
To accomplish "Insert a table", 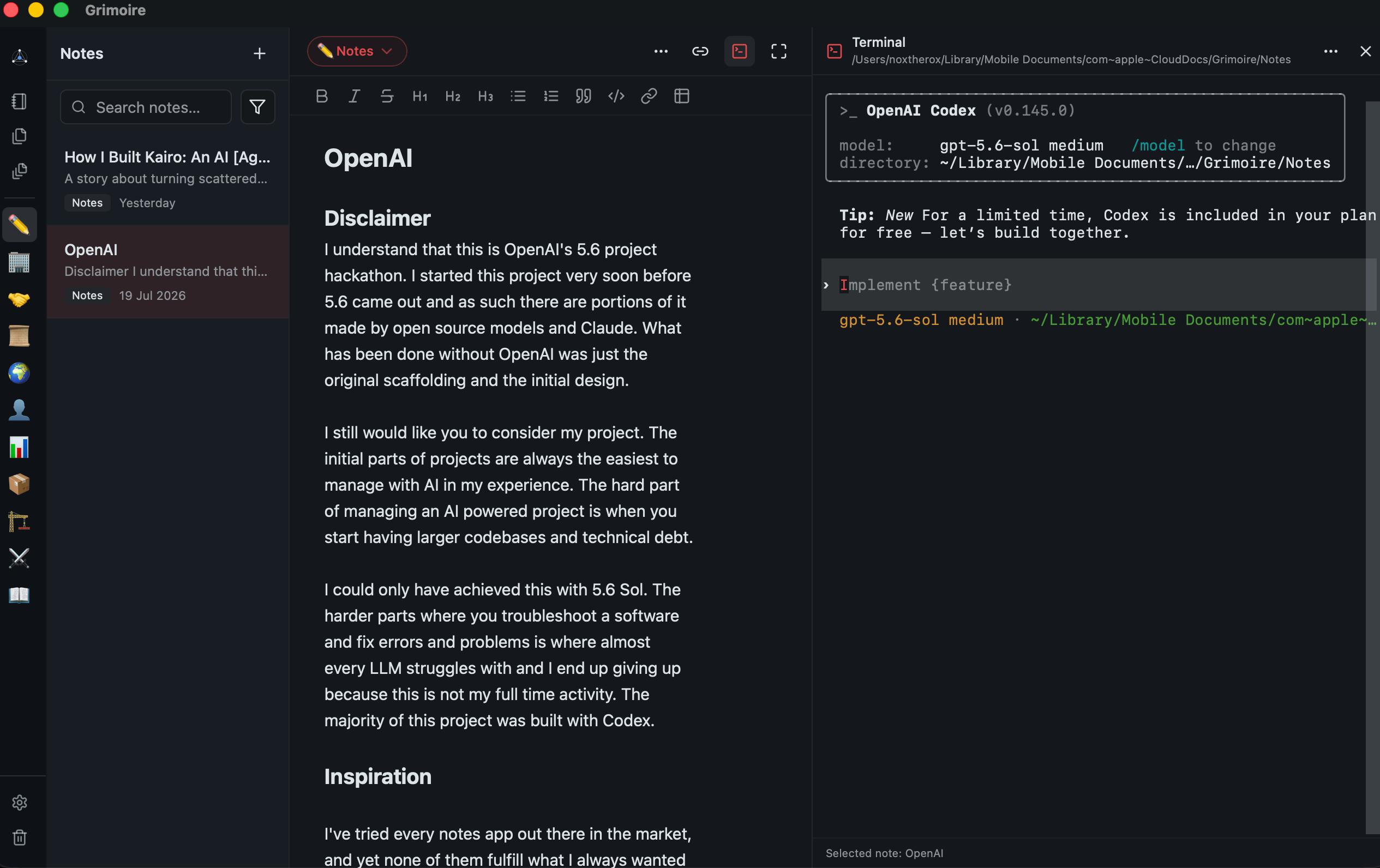I will click(681, 95).
